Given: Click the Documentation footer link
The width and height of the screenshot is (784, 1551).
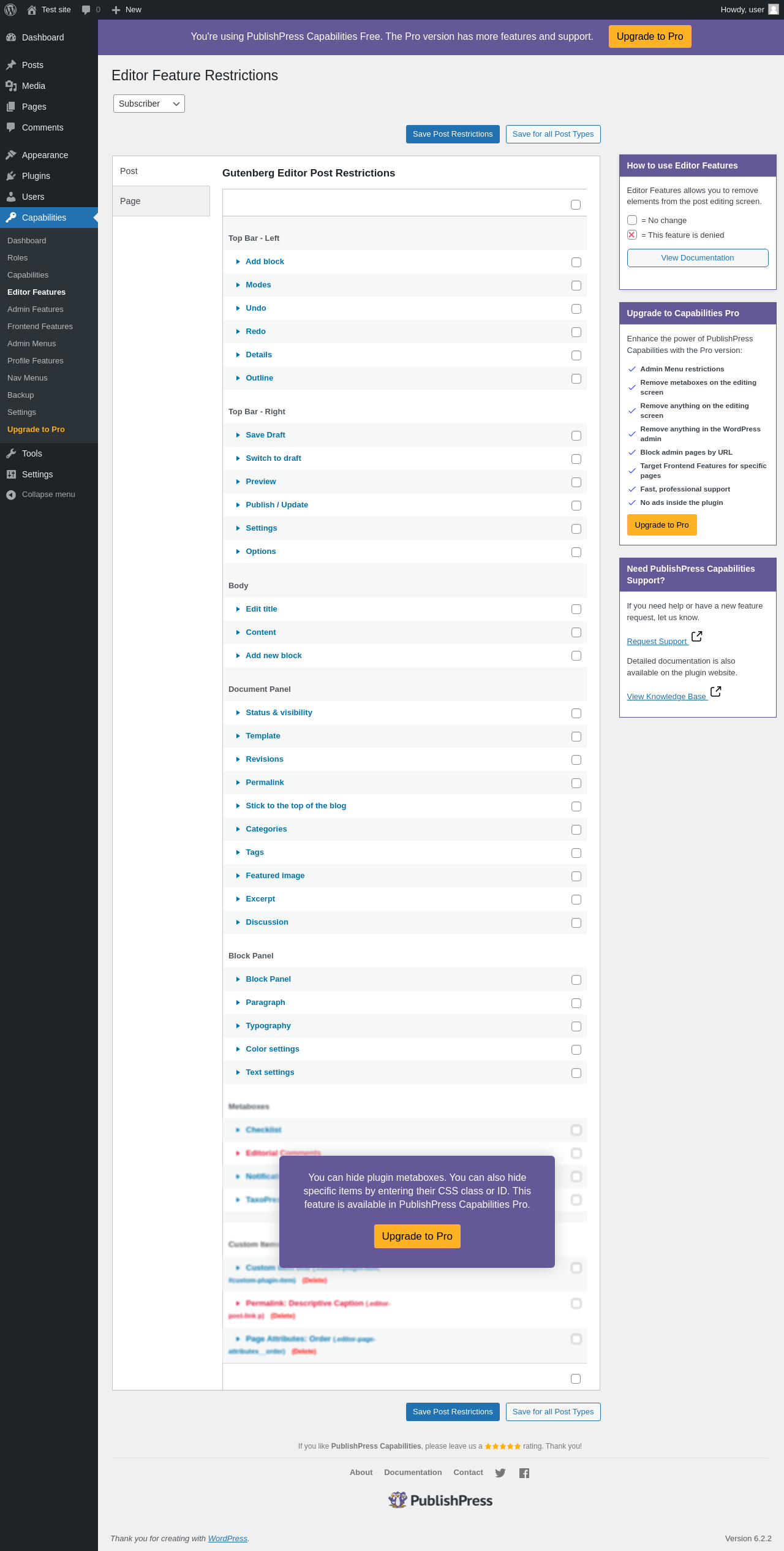Looking at the screenshot, I should (413, 1473).
